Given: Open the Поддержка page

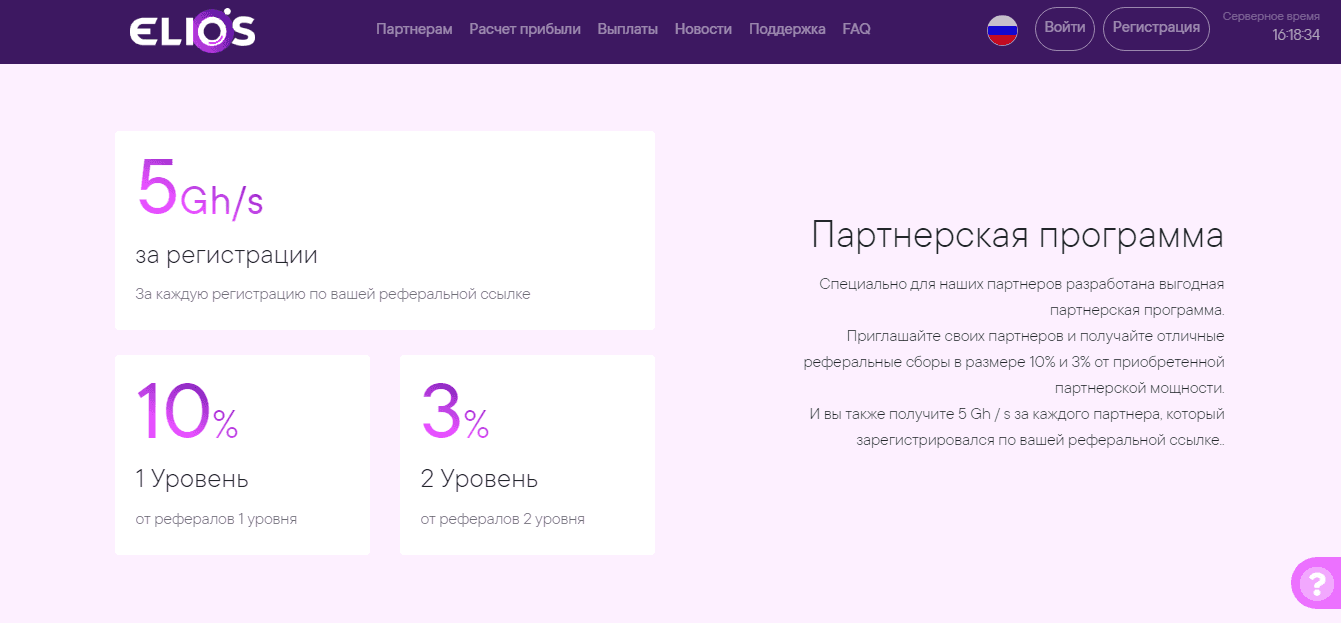Looking at the screenshot, I should 786,30.
